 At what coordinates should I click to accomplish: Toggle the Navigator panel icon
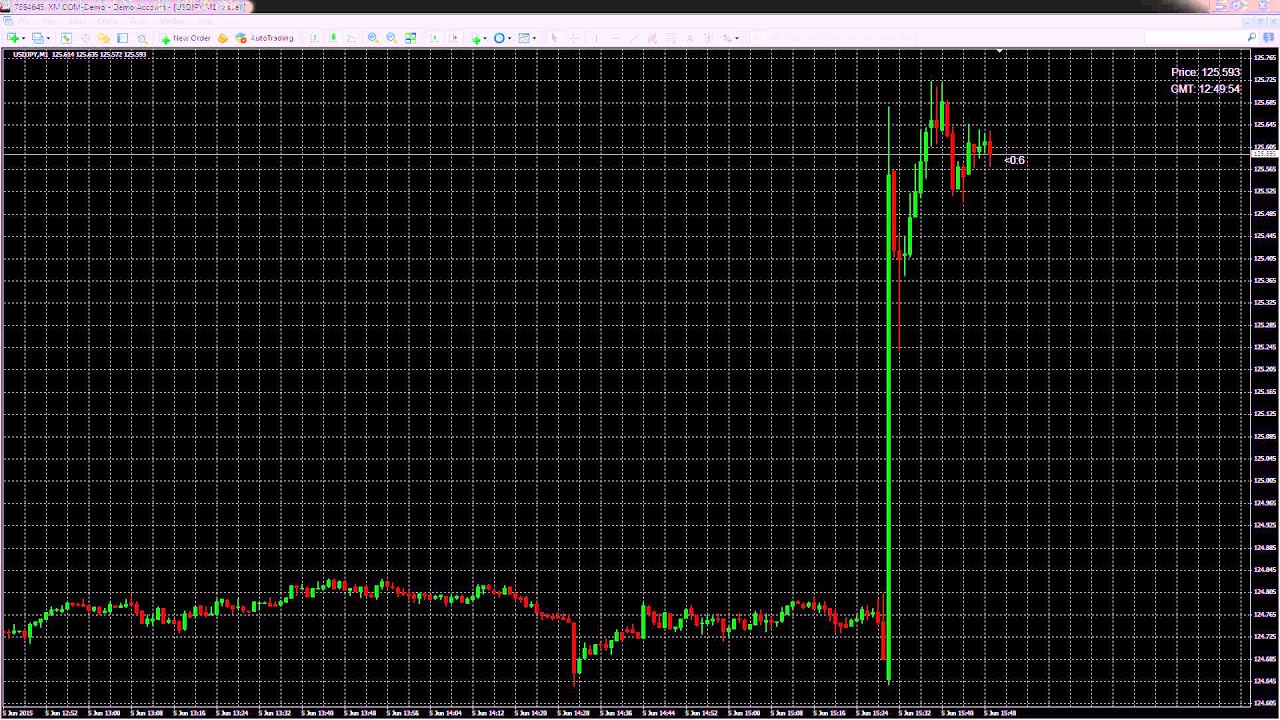point(103,38)
